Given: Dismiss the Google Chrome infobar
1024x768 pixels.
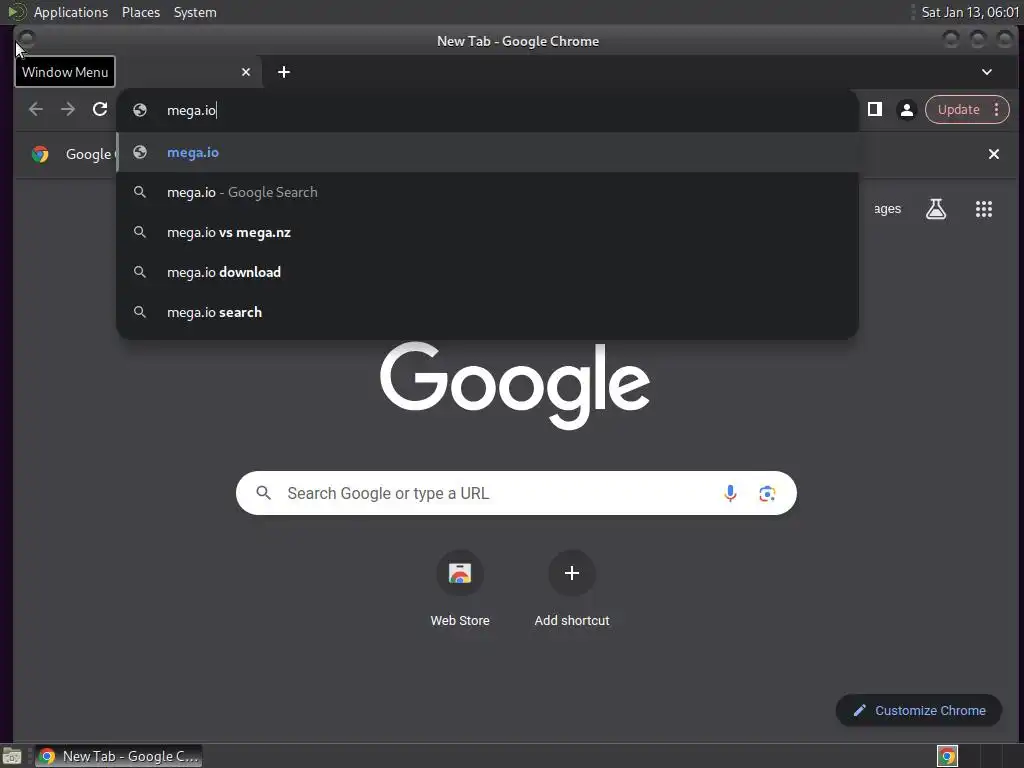Looking at the screenshot, I should [x=993, y=154].
